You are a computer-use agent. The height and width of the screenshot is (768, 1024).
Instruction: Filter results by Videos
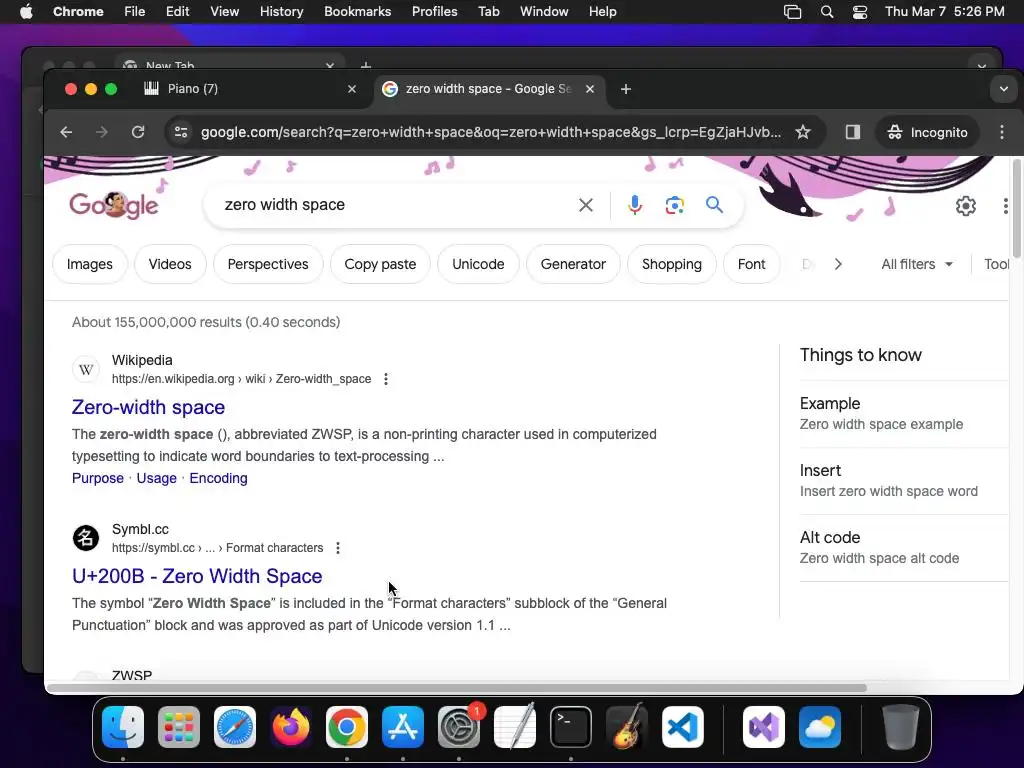pyautogui.click(x=170, y=264)
